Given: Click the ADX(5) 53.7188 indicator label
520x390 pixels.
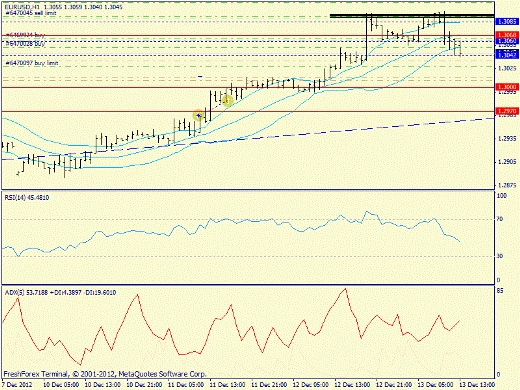Looking at the screenshot, I should pos(60,293).
